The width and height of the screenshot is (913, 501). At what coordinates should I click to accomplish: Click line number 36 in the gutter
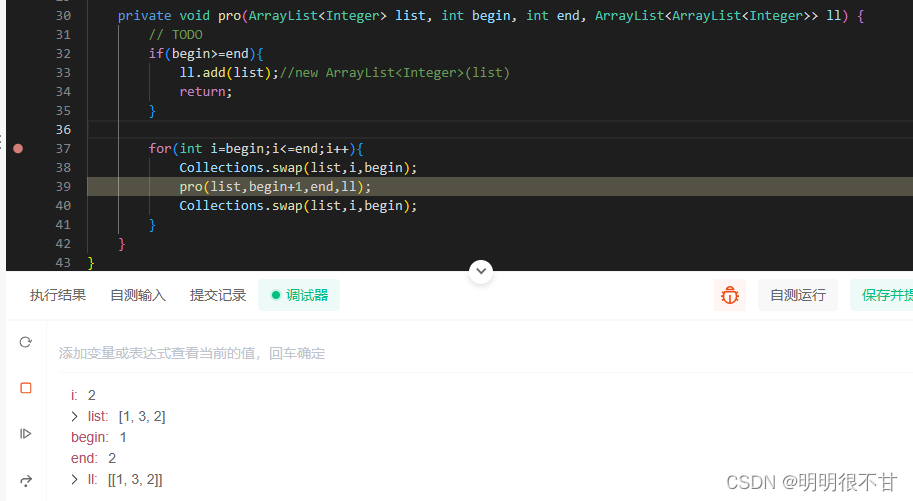click(x=63, y=129)
